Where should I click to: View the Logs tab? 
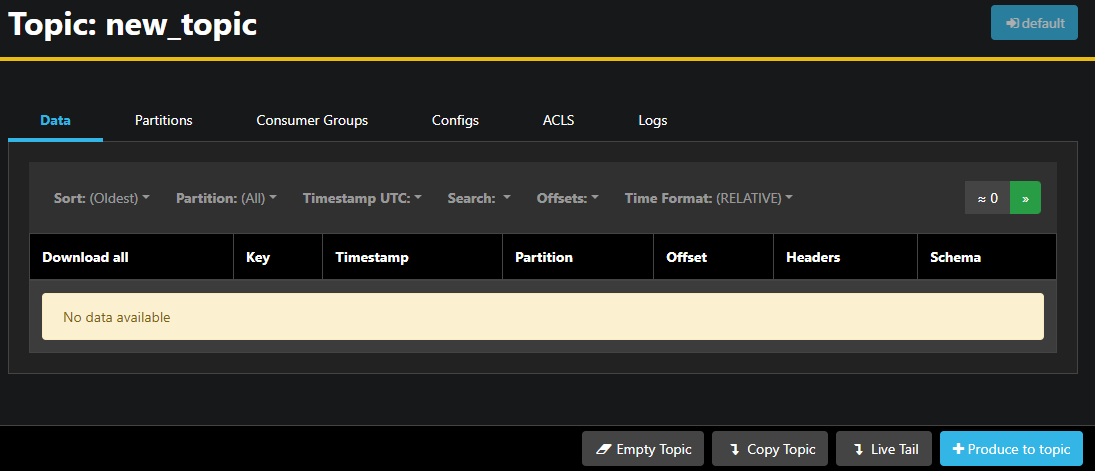(652, 120)
